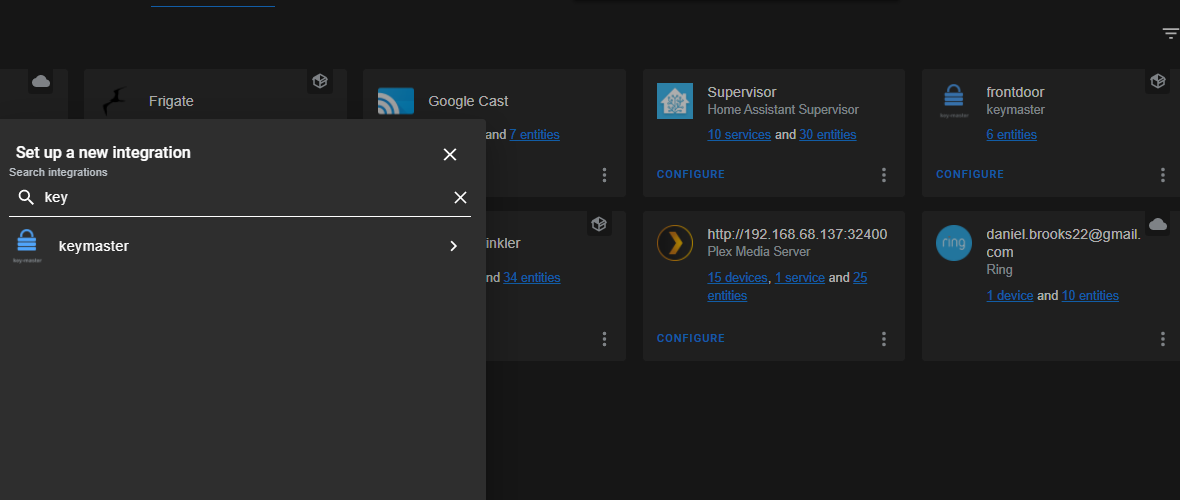This screenshot has height=500, width=1180.
Task: Click the Frigate bird logo
Action: [115, 101]
